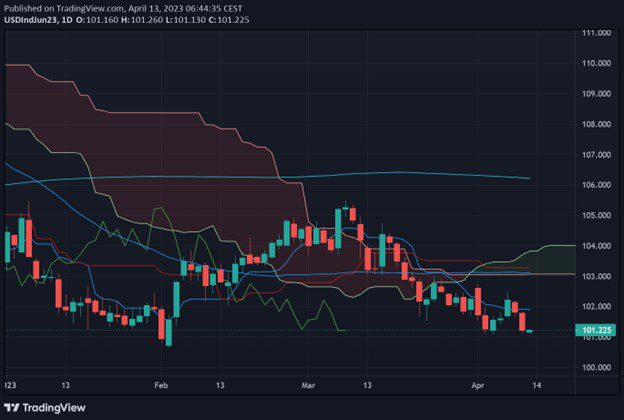The image size is (624, 420).
Task: Click the Apr label on time axis
Action: (478, 385)
